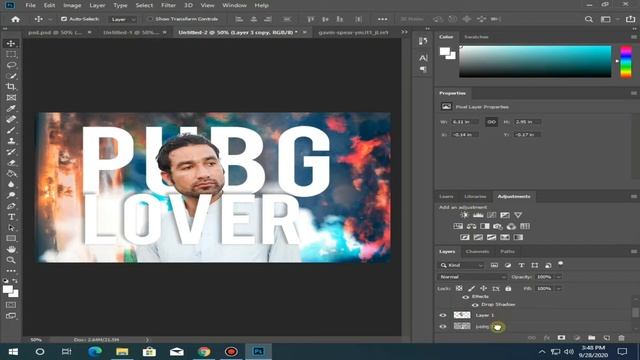Show more document tabs with double chevron
Screen dimensions: 640x360
pyautogui.click(x=404, y=32)
